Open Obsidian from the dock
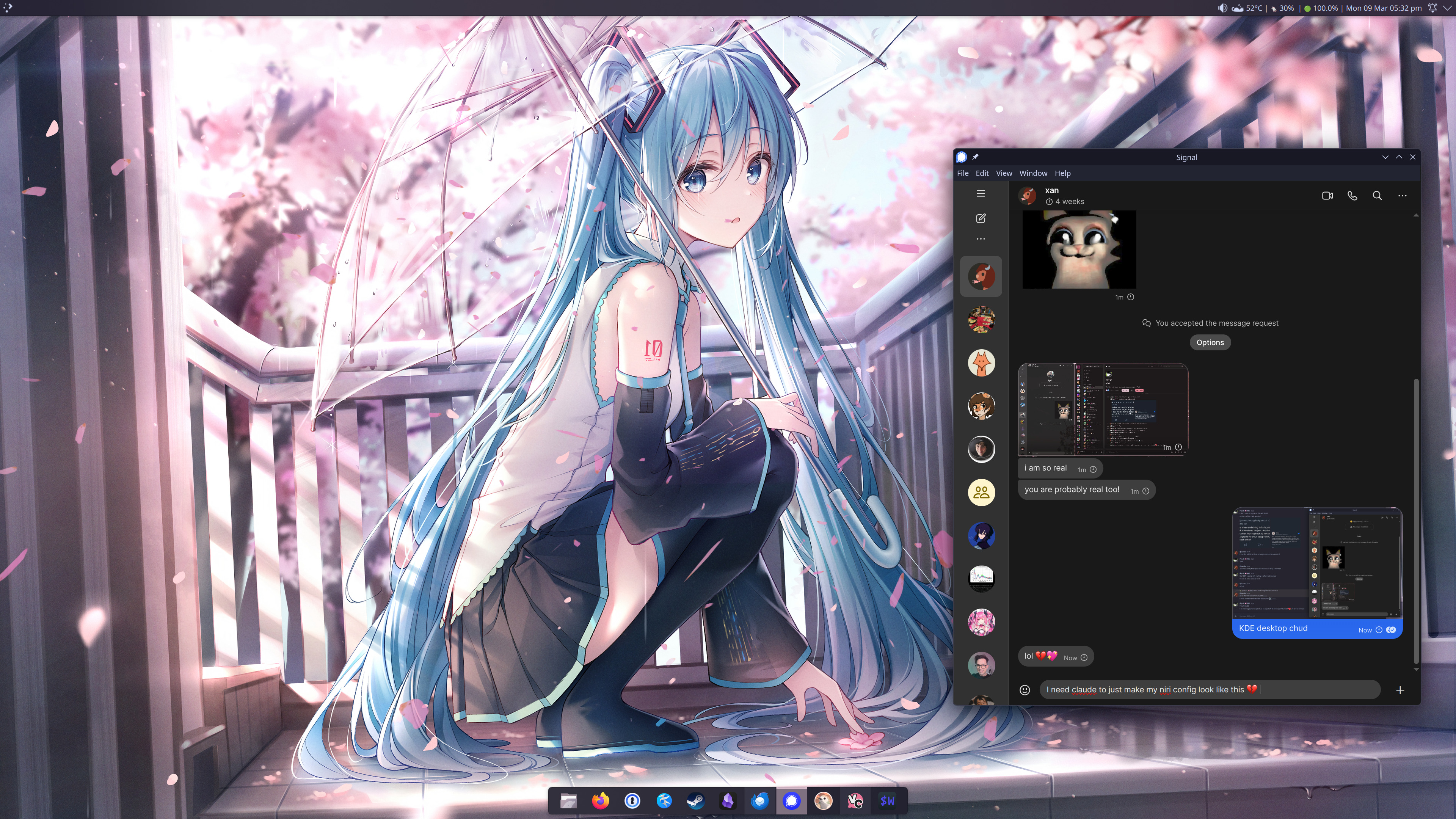 (728, 800)
